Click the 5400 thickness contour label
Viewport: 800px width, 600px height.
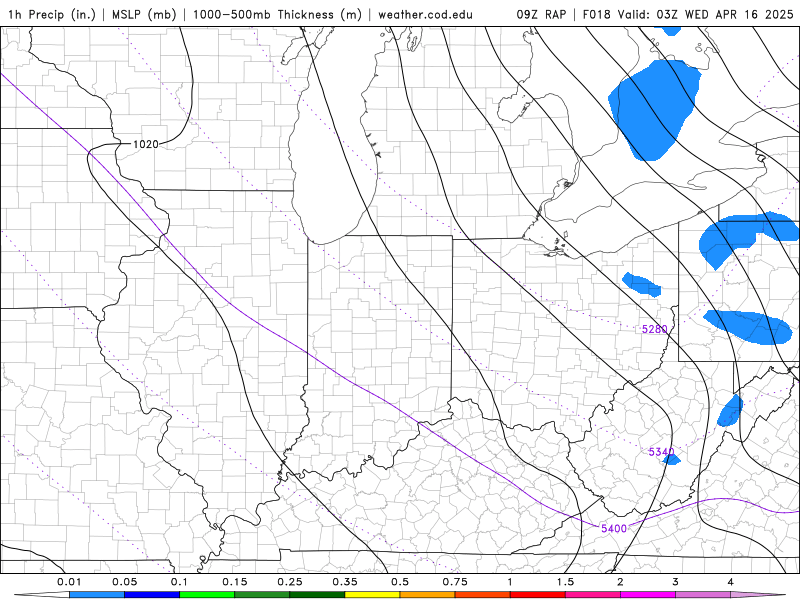coord(614,528)
